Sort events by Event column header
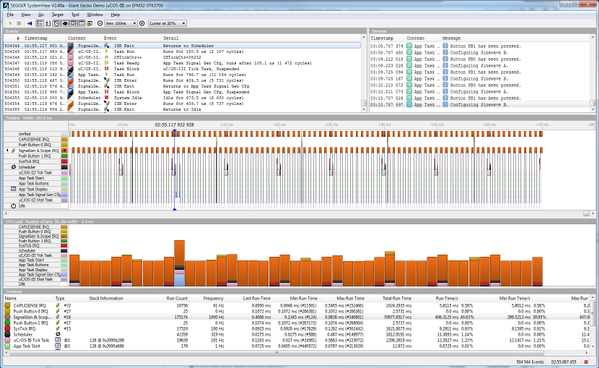This screenshot has height=368, width=599. pos(110,38)
